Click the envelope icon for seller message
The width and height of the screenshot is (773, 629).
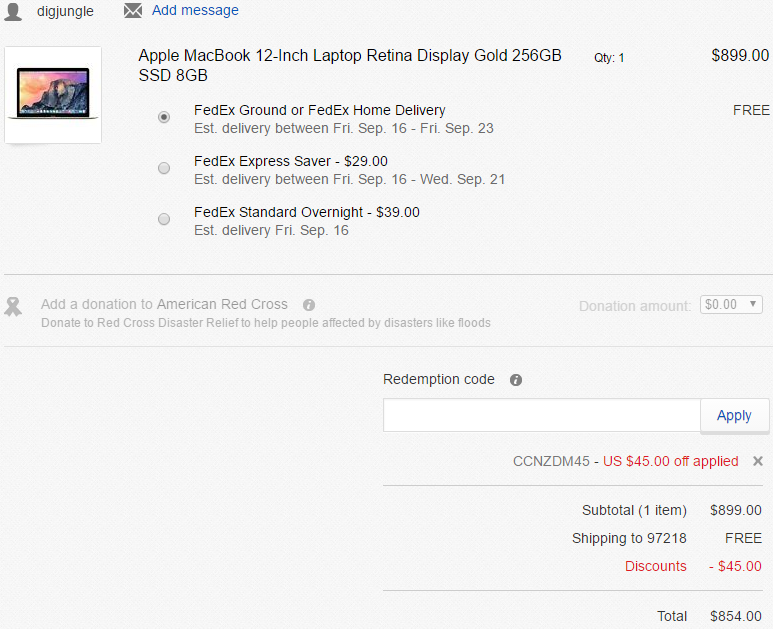[133, 11]
